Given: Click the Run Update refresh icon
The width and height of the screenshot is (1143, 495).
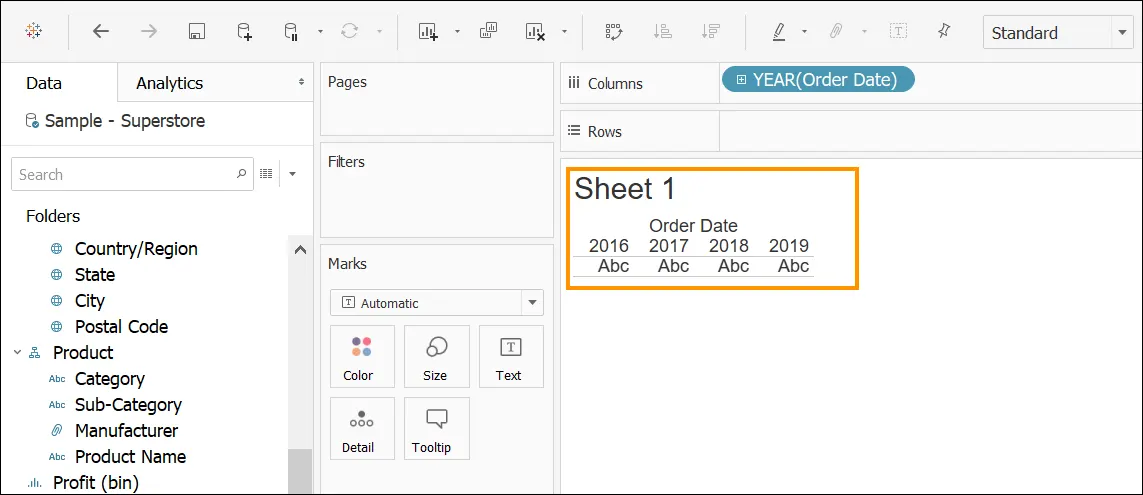Looking at the screenshot, I should (x=350, y=31).
